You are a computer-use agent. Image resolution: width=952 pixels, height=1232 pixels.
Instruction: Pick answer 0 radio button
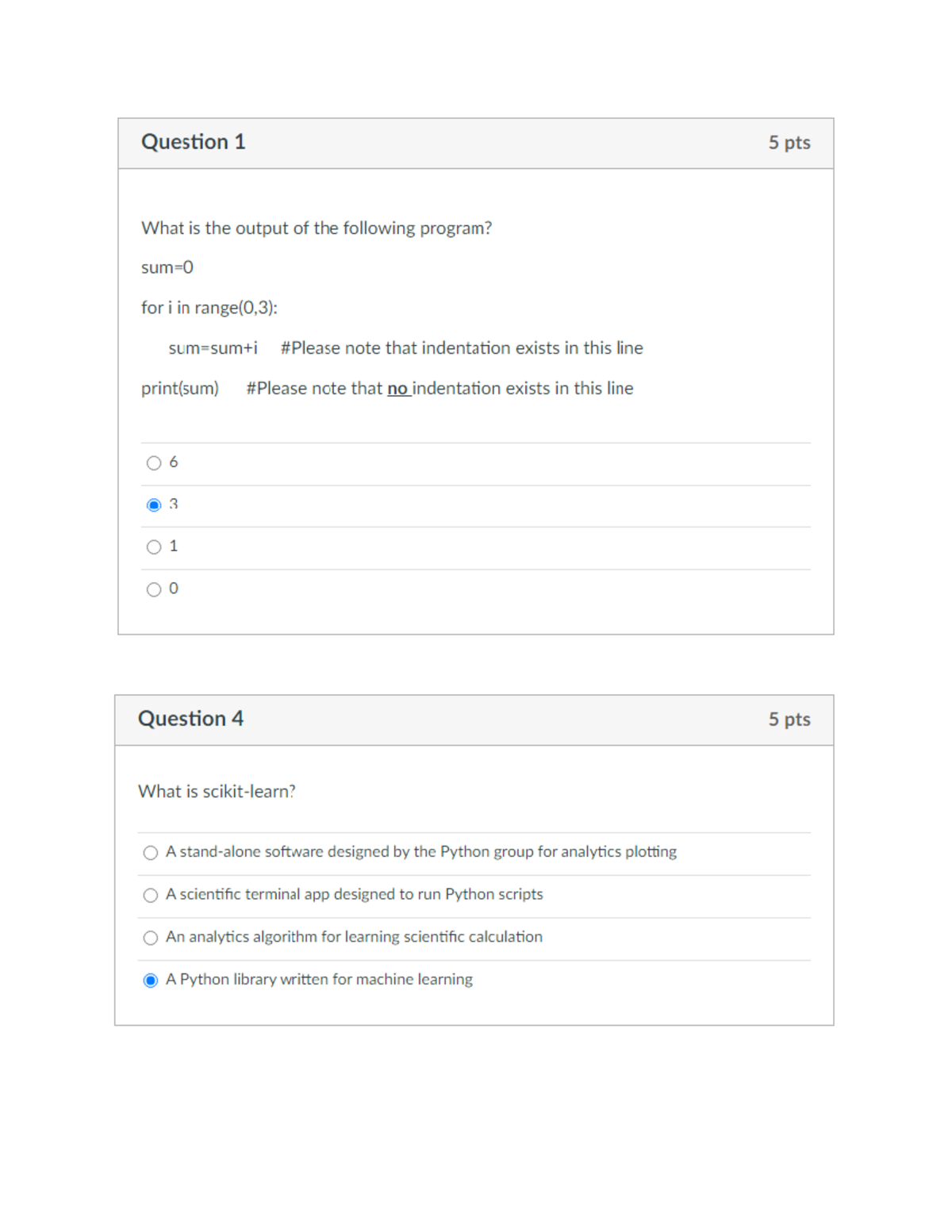click(154, 589)
